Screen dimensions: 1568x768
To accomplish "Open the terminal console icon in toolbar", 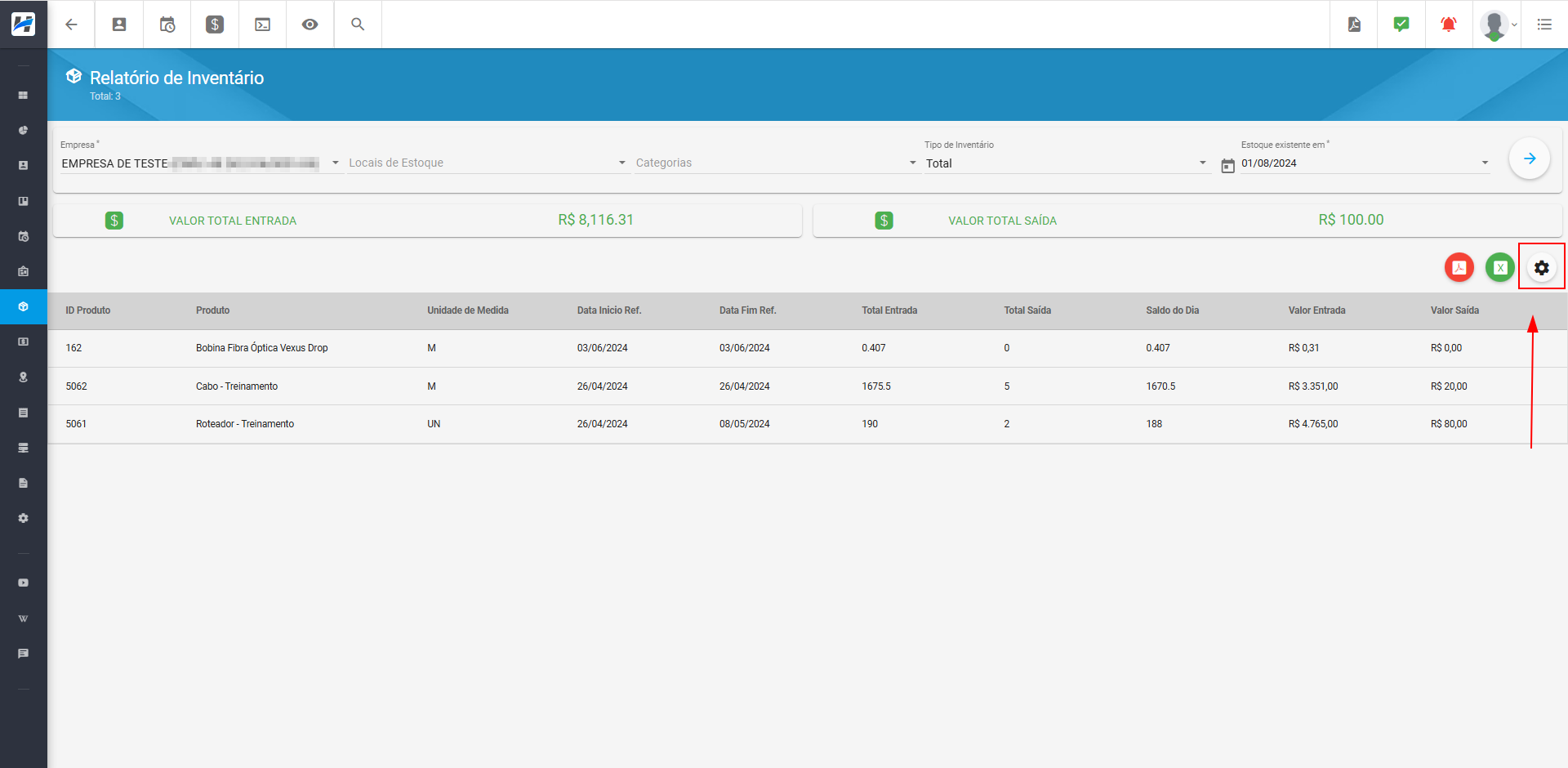I will pyautogui.click(x=263, y=25).
